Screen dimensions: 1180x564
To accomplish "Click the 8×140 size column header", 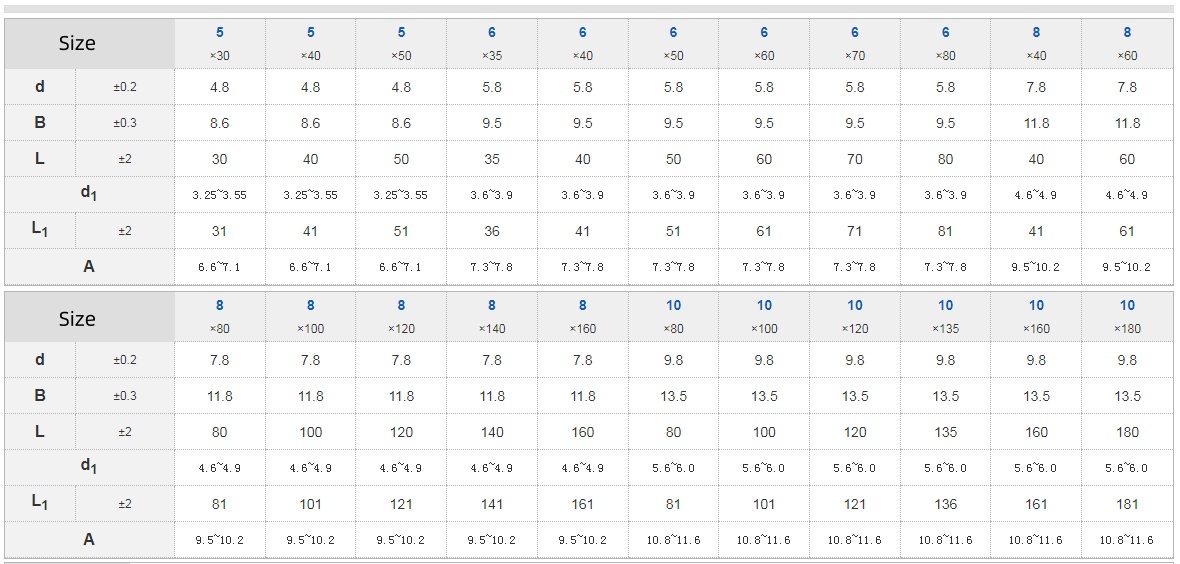I will [491, 317].
